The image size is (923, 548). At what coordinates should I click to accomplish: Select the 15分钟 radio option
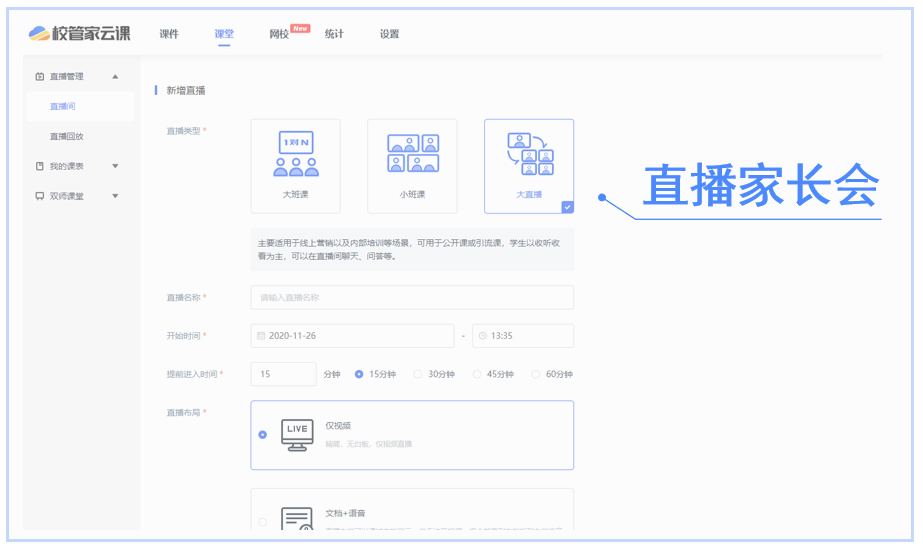click(x=359, y=374)
